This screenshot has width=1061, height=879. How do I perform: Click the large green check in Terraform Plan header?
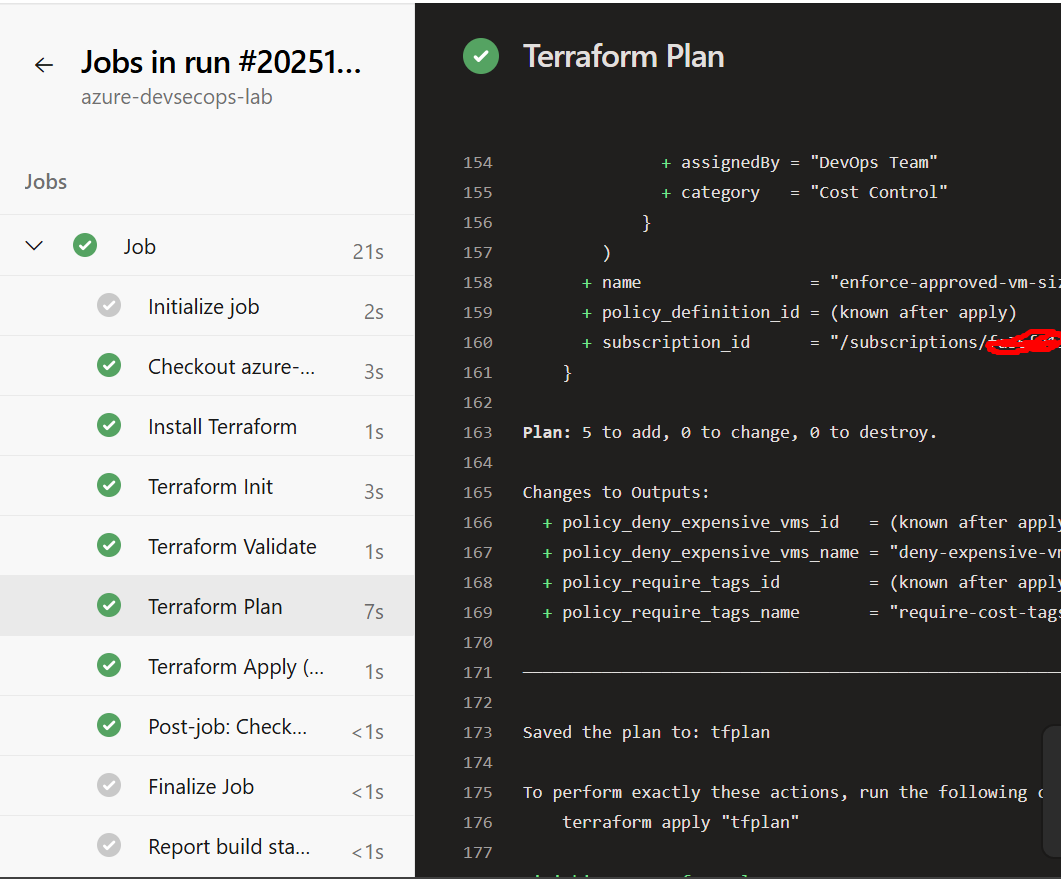481,56
